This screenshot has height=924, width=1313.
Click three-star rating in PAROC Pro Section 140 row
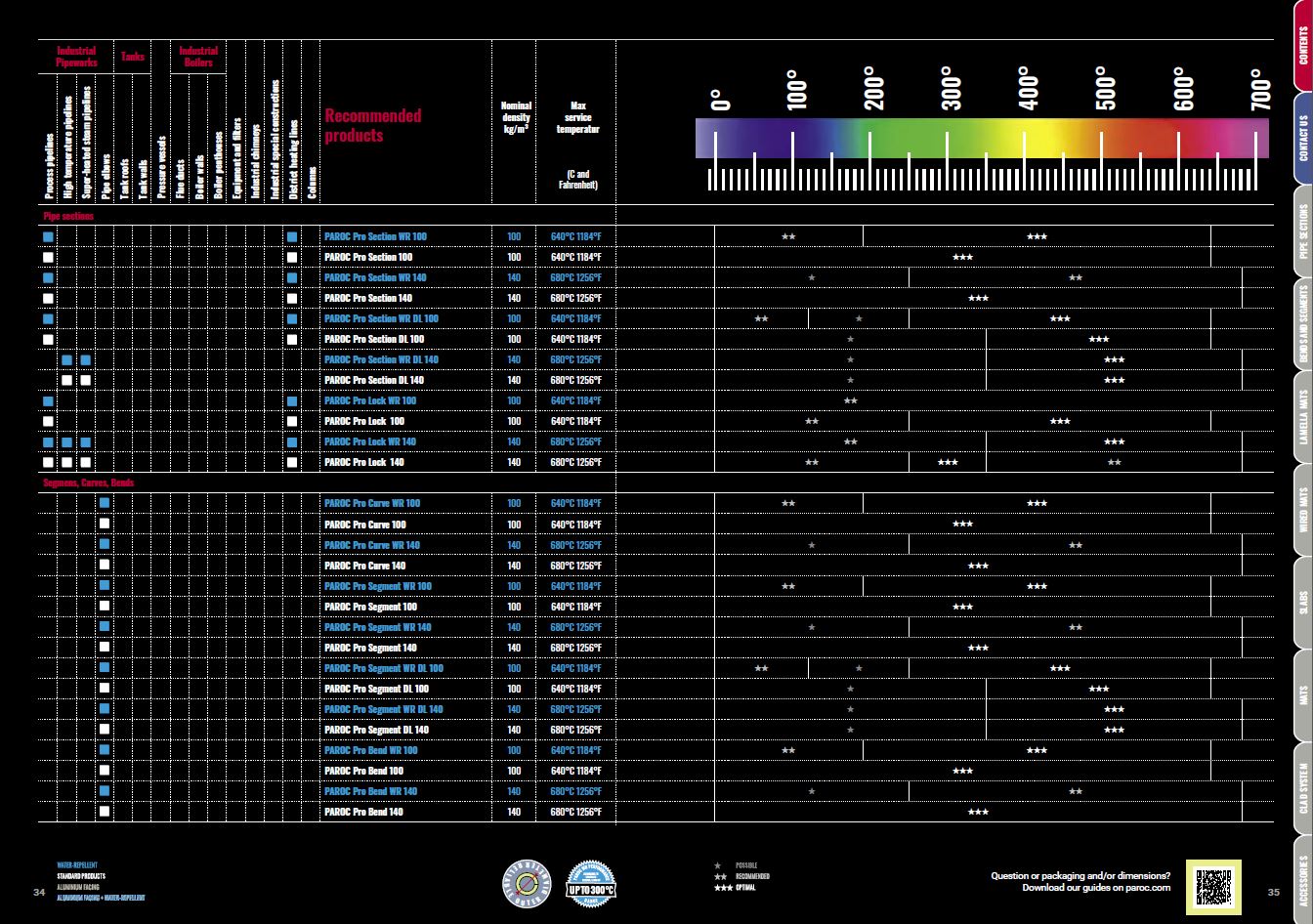coord(978,298)
